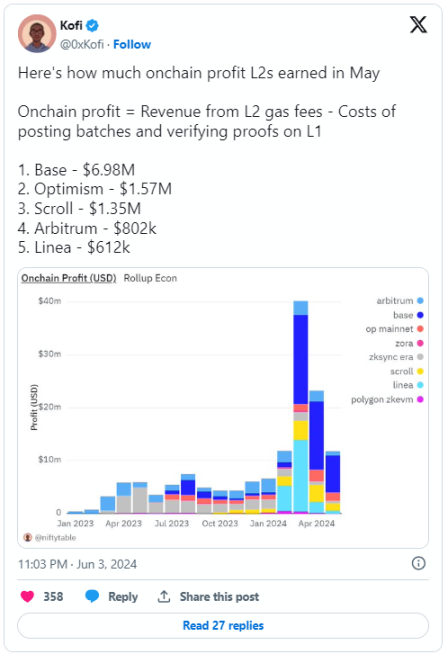Screen dimensions: 448x654
Task: Click the @niftytable credit link
Action: point(55,538)
